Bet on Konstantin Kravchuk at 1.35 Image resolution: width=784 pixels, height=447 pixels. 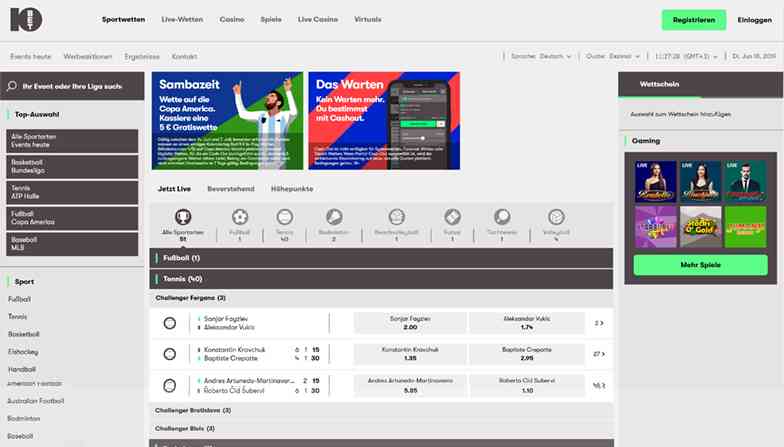[410, 354]
